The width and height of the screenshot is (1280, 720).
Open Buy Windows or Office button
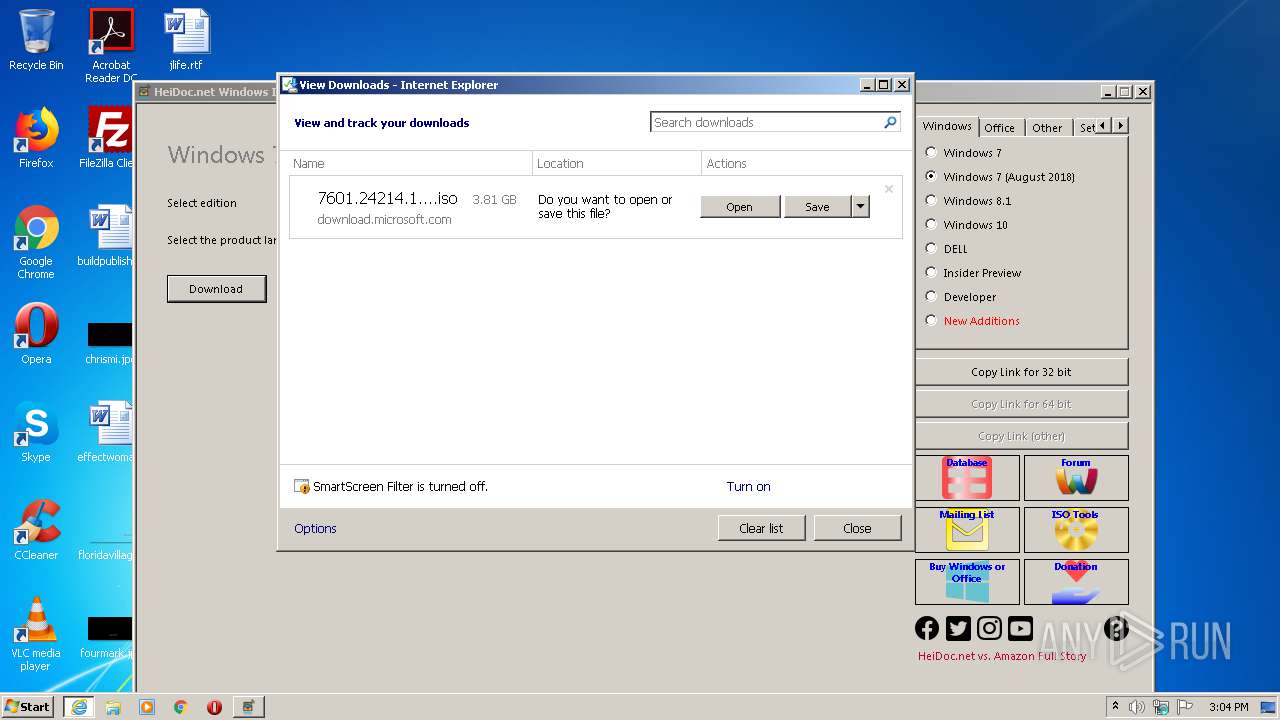click(x=967, y=582)
